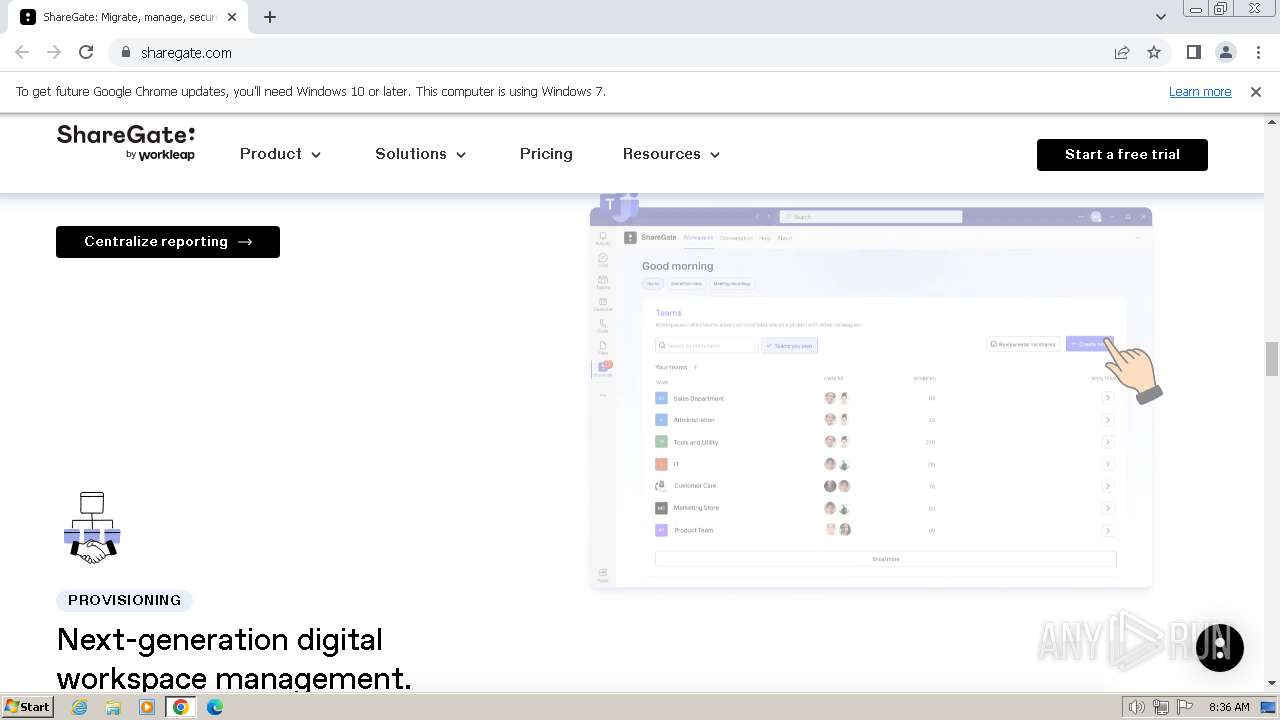This screenshot has width=1280, height=720.
Task: Launch Microsoft Edge from the taskbar
Action: click(215, 707)
